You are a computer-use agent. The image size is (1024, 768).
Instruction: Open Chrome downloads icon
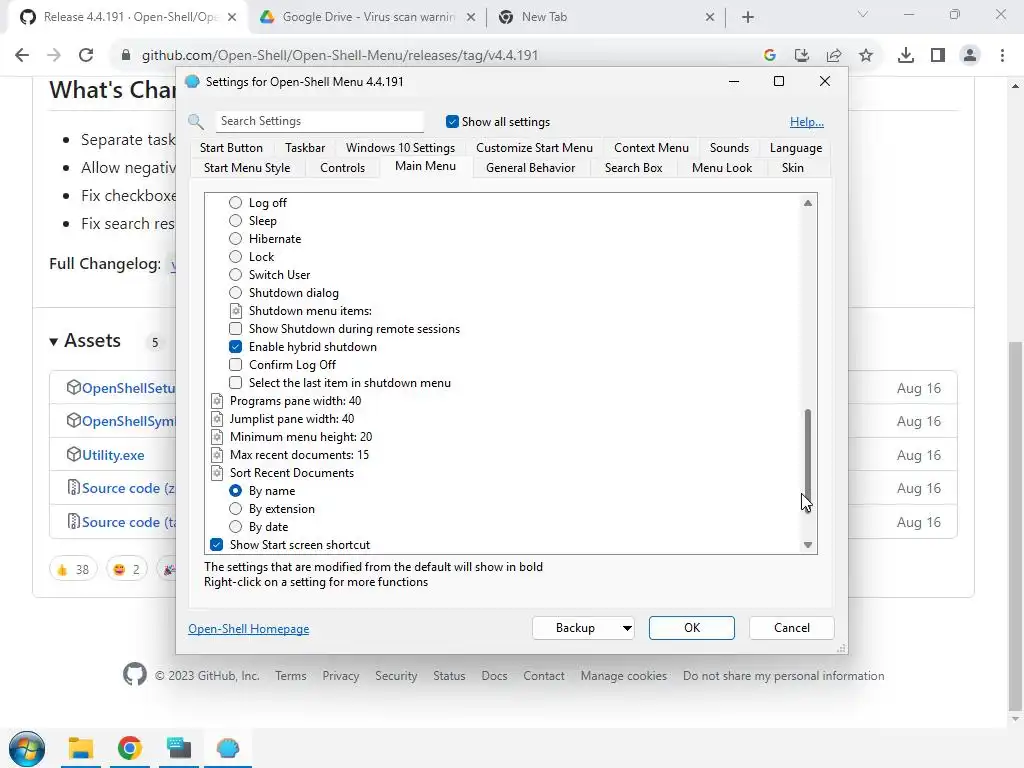point(905,55)
